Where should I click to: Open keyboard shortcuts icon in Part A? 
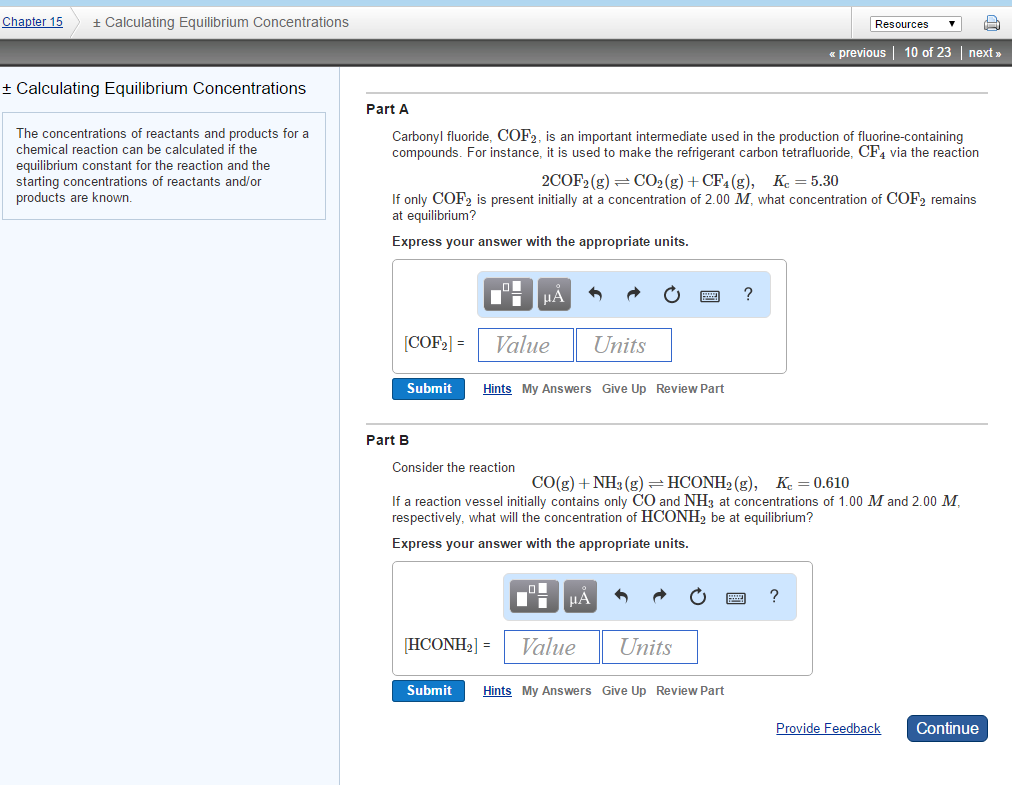pyautogui.click(x=709, y=294)
